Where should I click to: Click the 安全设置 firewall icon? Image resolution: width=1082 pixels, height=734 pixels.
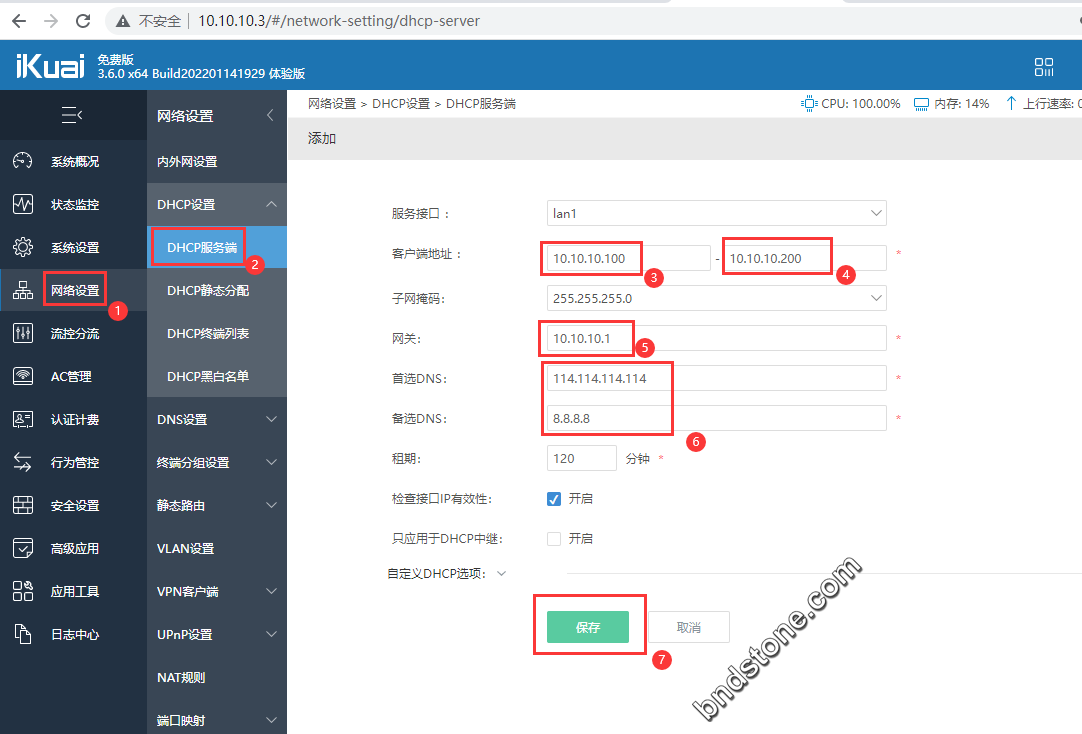(23, 505)
